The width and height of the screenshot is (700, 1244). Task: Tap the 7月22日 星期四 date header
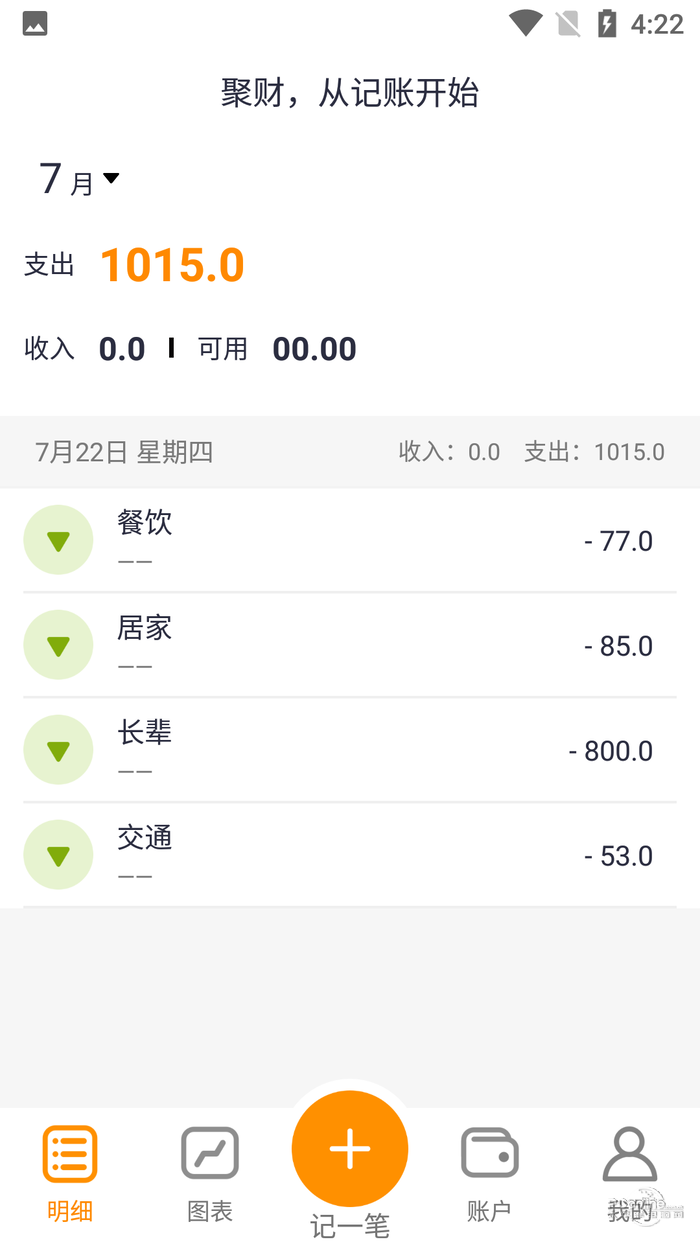[x=124, y=452]
